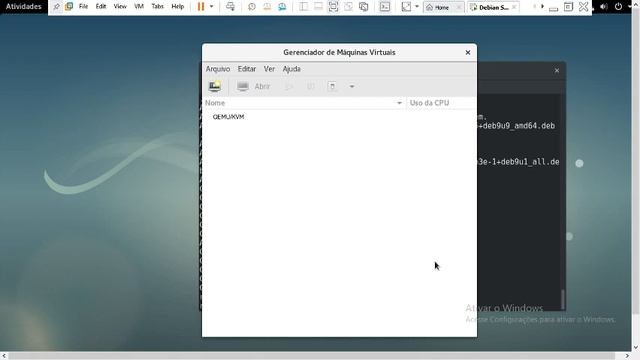Open the Ver menu
The height and width of the screenshot is (360, 640).
click(x=269, y=69)
